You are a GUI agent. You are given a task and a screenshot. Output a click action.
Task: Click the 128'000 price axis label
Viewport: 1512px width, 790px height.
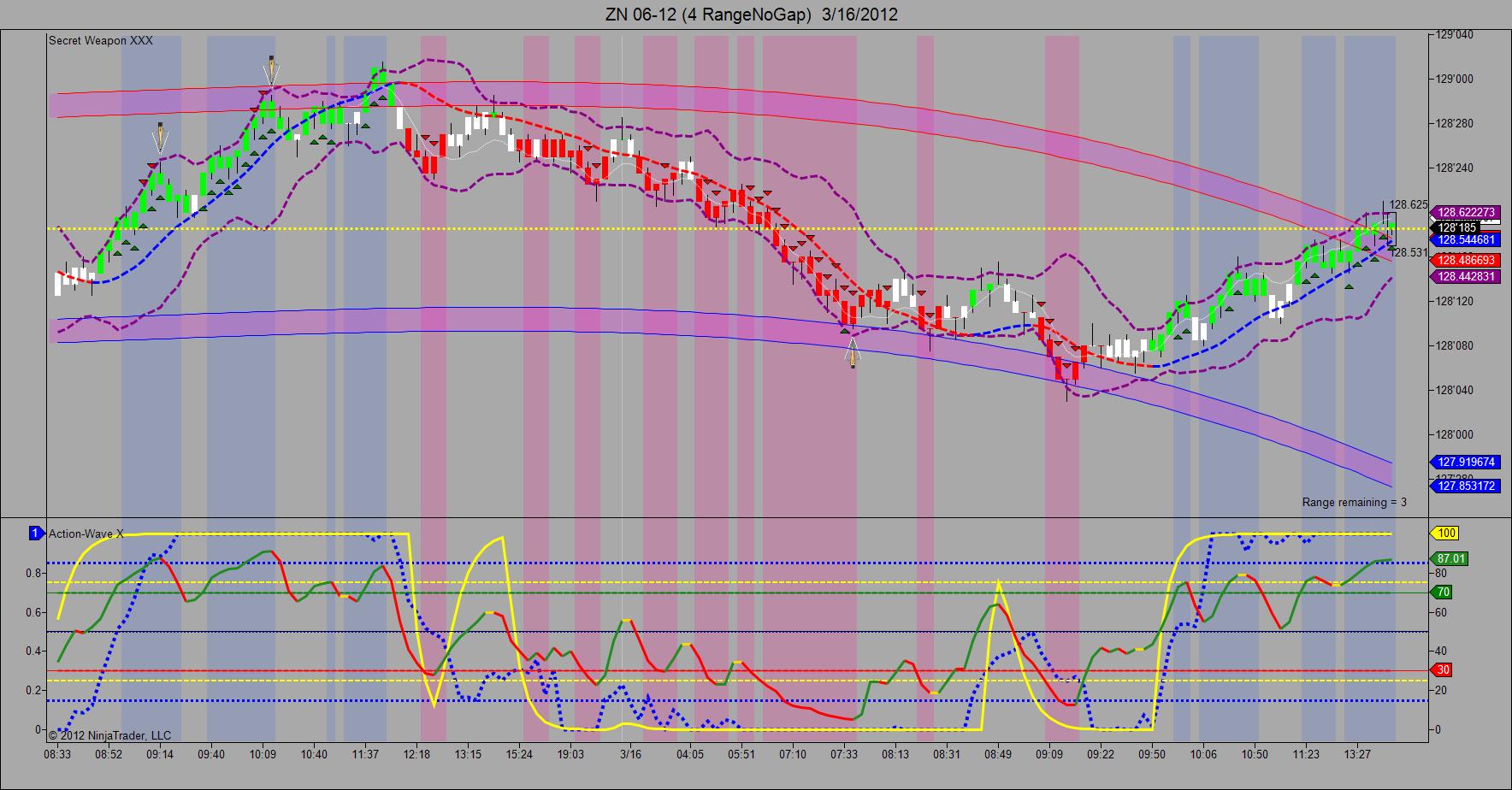point(1454,435)
